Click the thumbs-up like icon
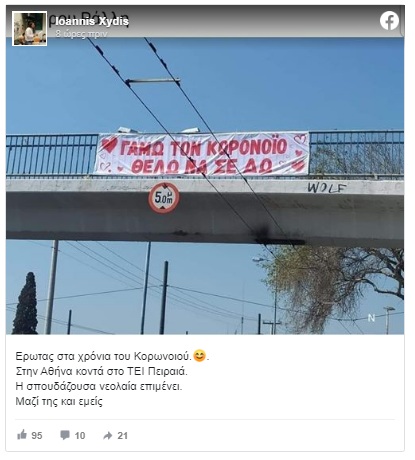This screenshot has width=415, height=460. pyautogui.click(x=22, y=434)
